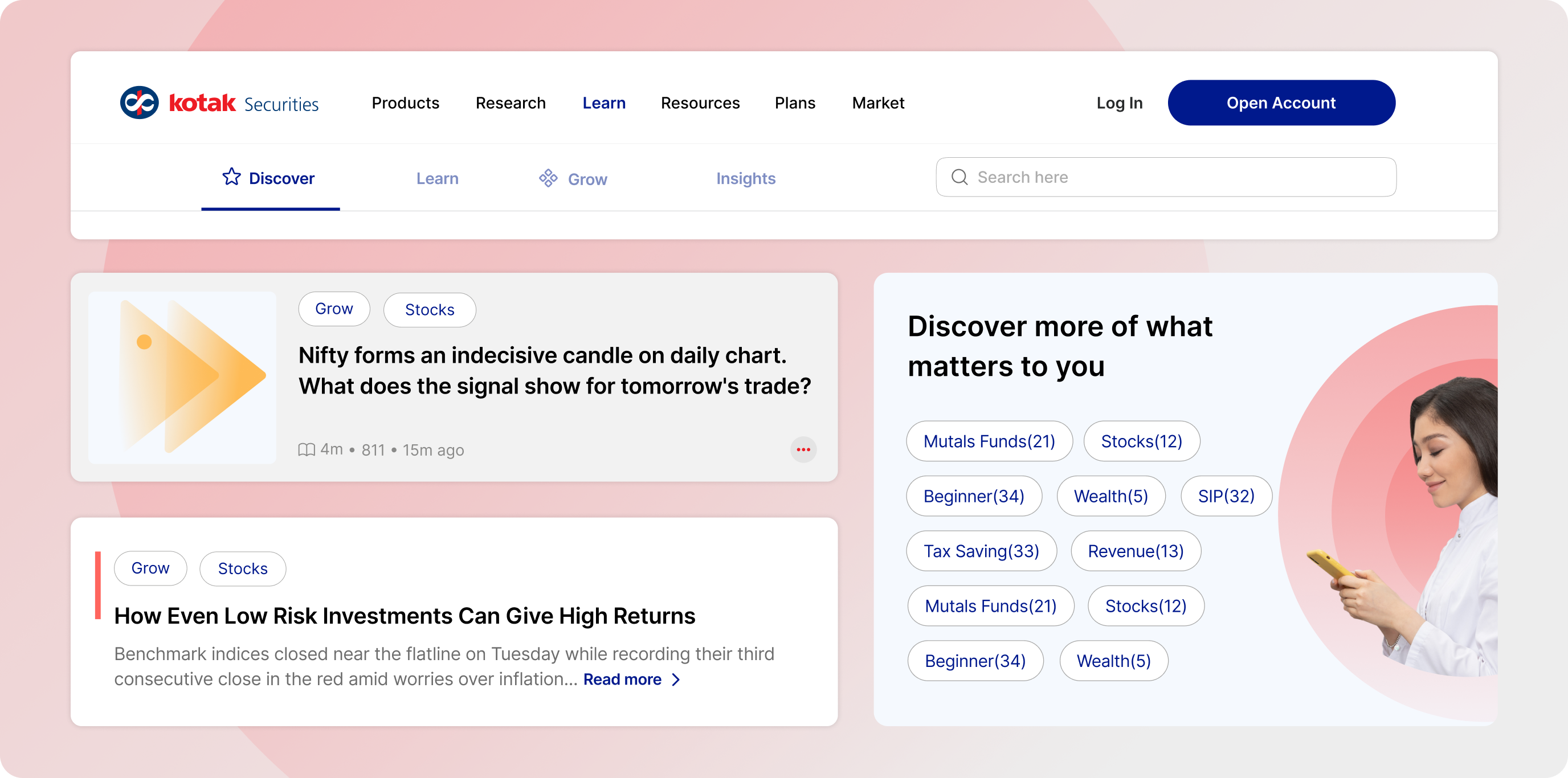Open the Products menu
The width and height of the screenshot is (1568, 778).
click(406, 103)
